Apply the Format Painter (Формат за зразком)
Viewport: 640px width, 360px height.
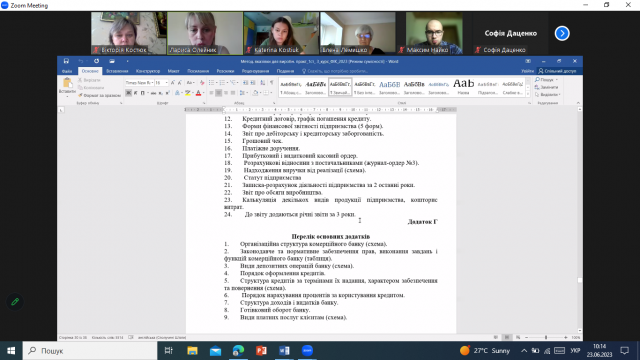coord(99,95)
